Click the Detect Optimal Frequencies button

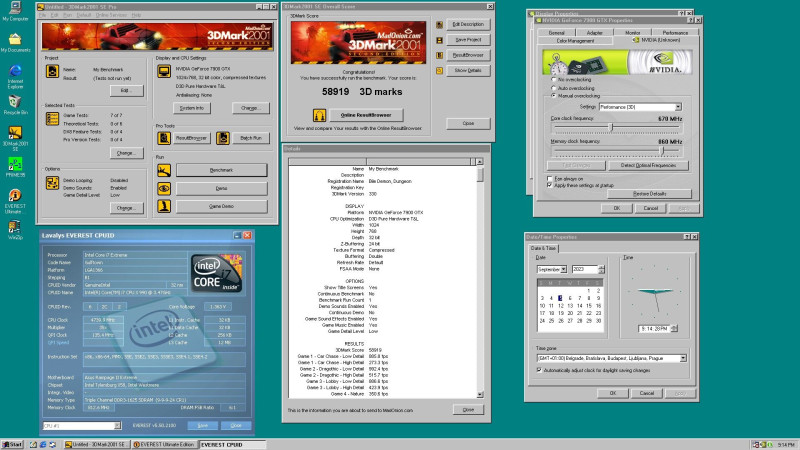(648, 165)
